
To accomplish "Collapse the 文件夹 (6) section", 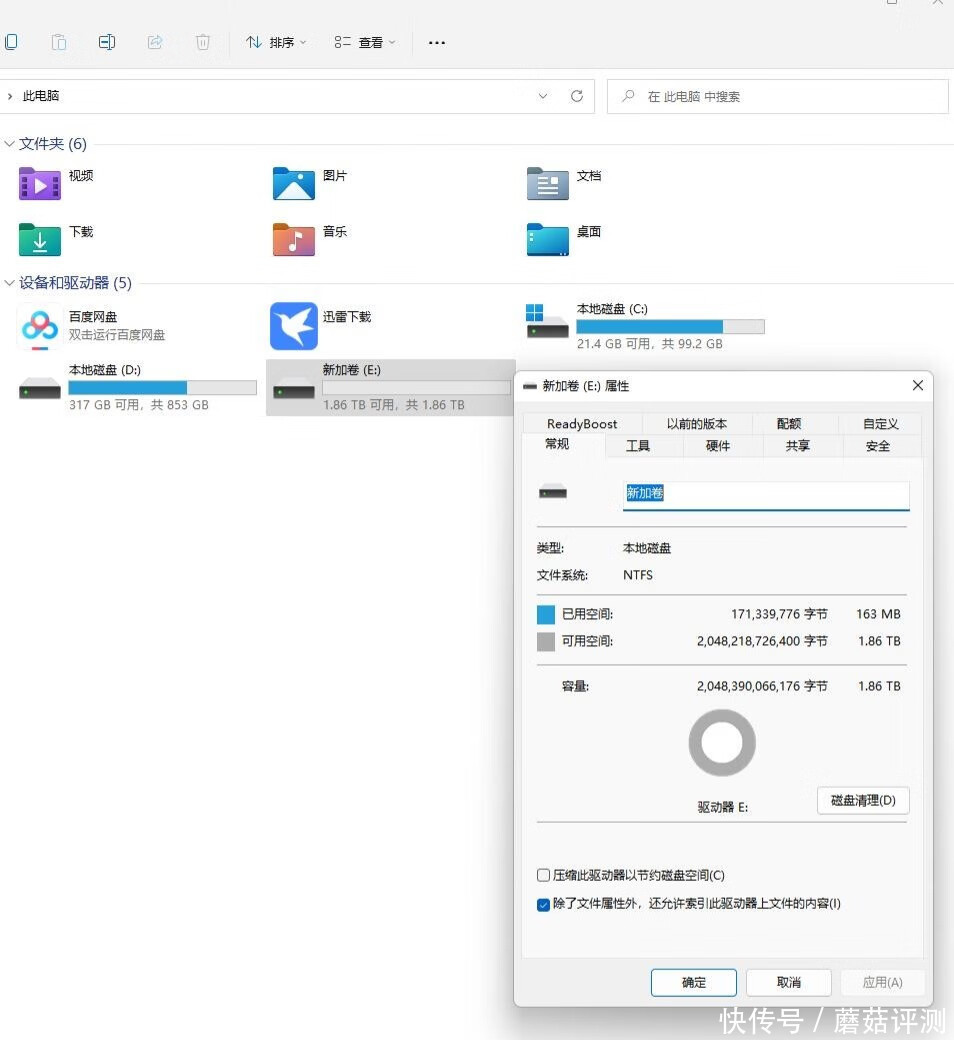I will tap(9, 144).
